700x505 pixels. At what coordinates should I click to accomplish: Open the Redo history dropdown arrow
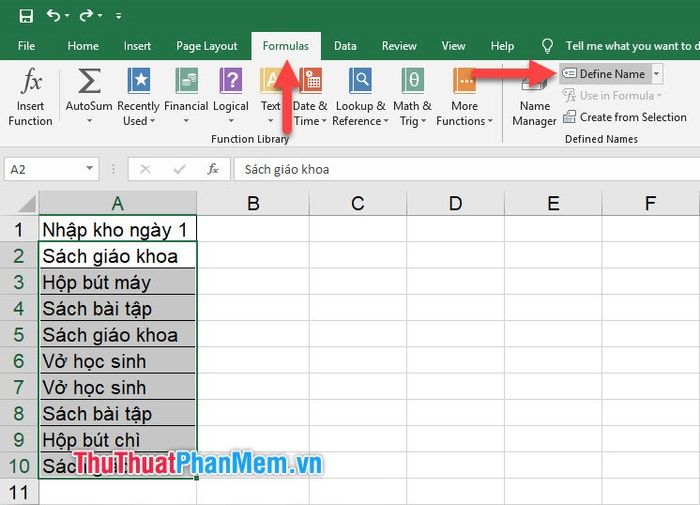[100, 16]
